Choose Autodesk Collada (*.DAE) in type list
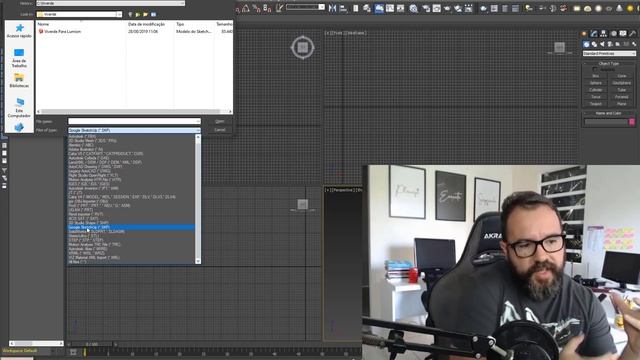The height and width of the screenshot is (360, 640). 131,158
